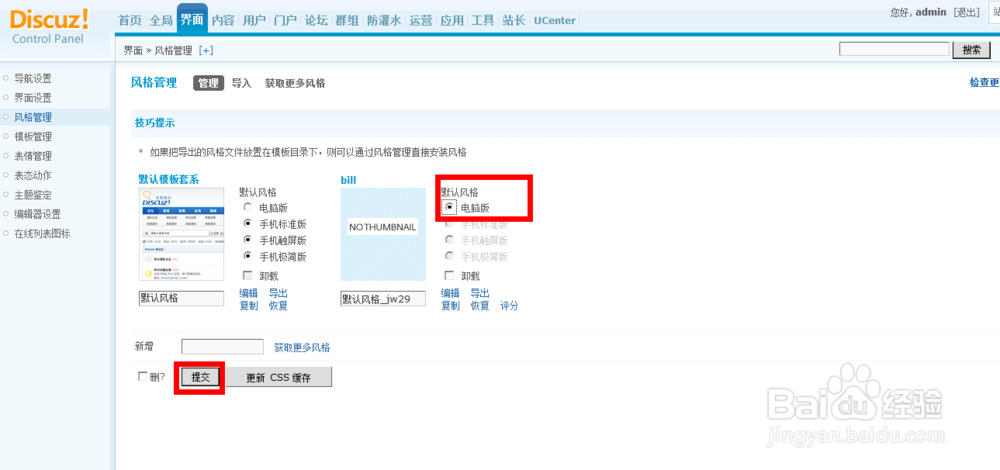Open 在线列表图标 in the sidebar
Image resolution: width=1000 pixels, height=470 pixels.
tap(42, 233)
